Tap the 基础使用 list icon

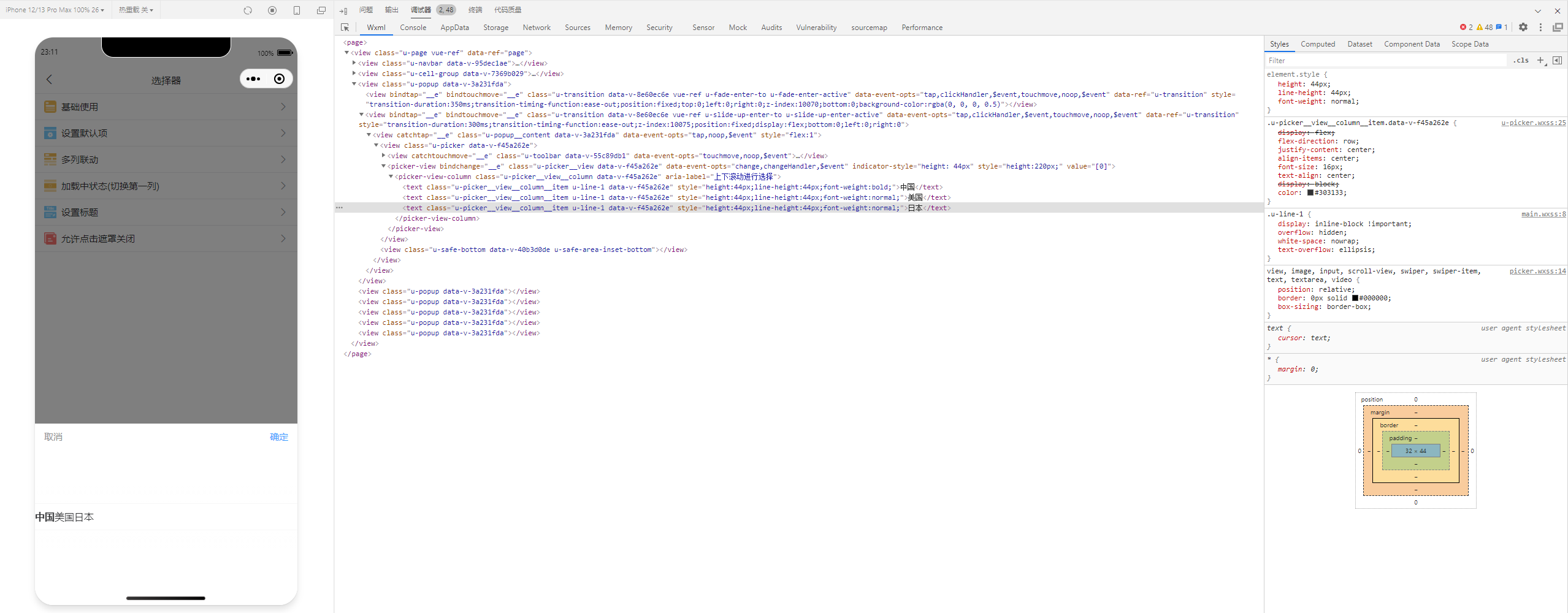coord(50,107)
